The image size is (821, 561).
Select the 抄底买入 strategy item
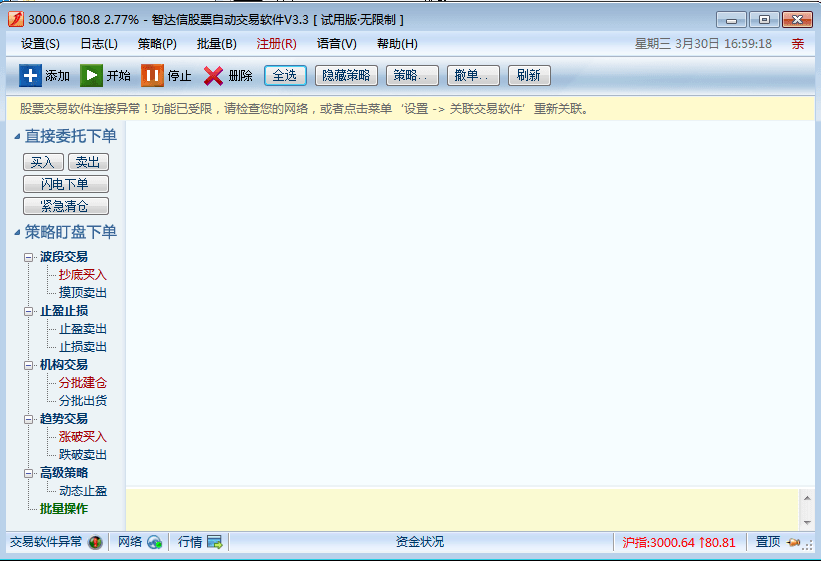(x=82, y=275)
